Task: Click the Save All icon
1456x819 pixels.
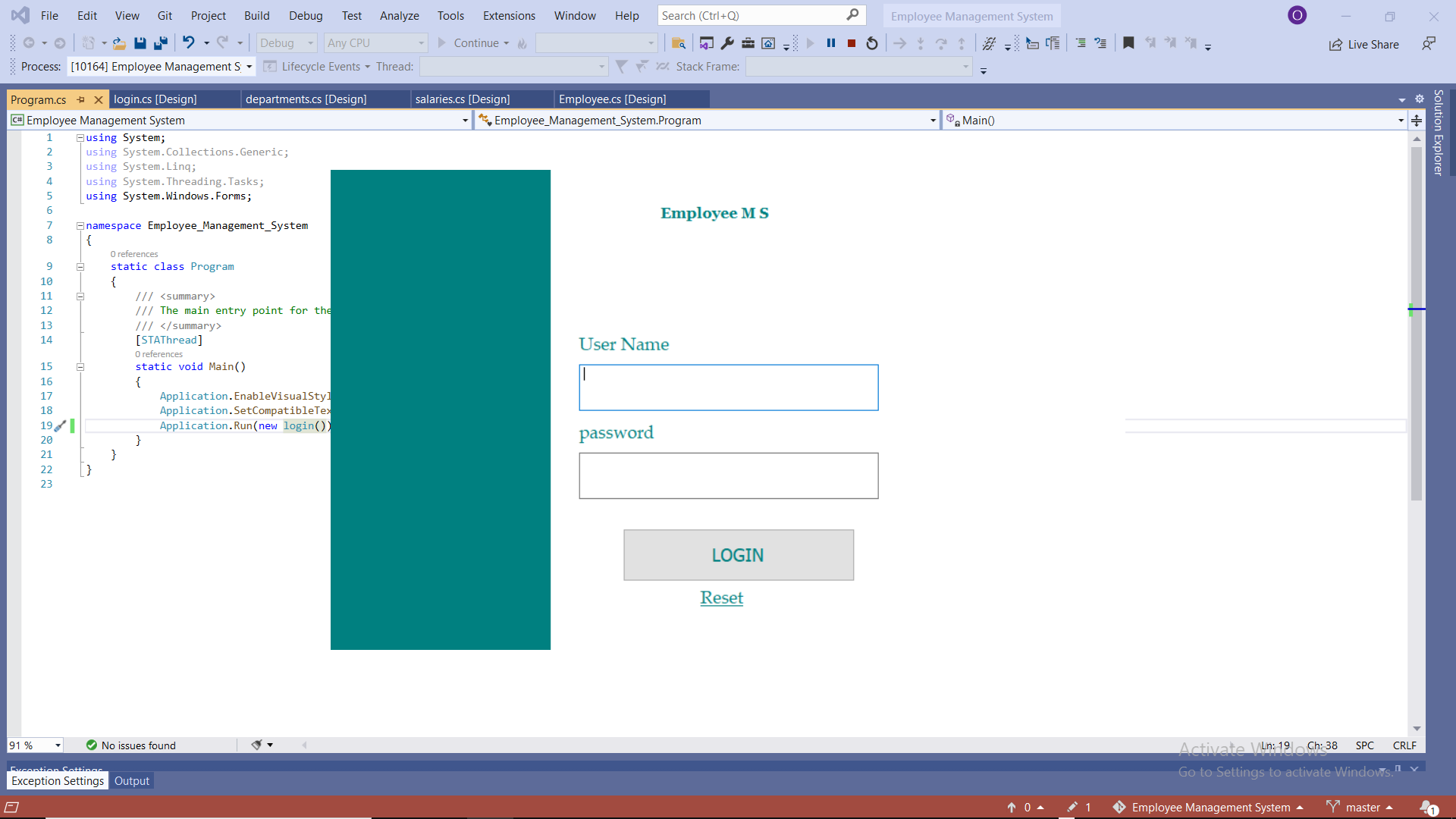Action: (x=160, y=43)
